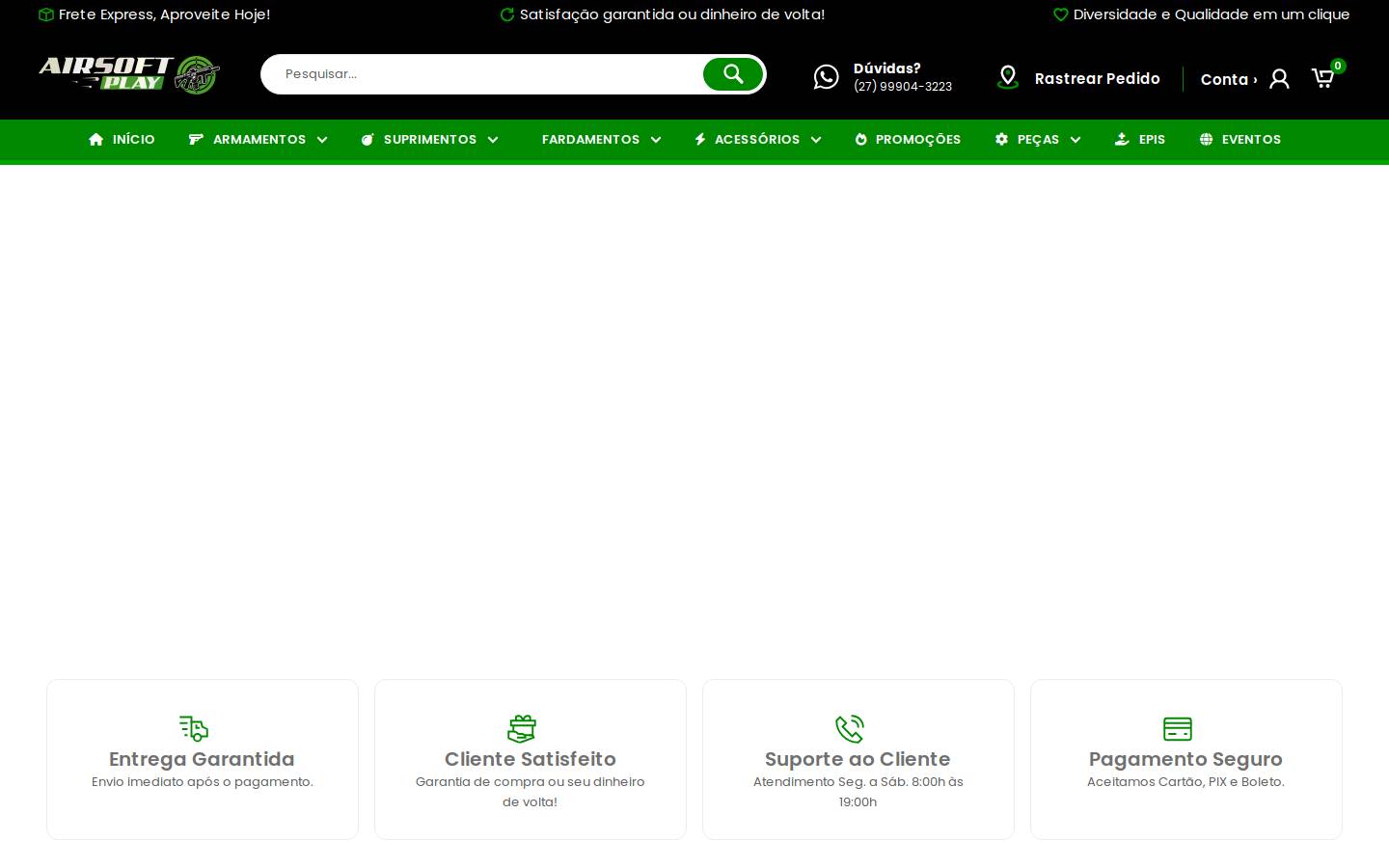Expand the FARDAMENTOS dropdown chevron
Viewport: 1389px width, 868px height.
pyautogui.click(x=656, y=140)
